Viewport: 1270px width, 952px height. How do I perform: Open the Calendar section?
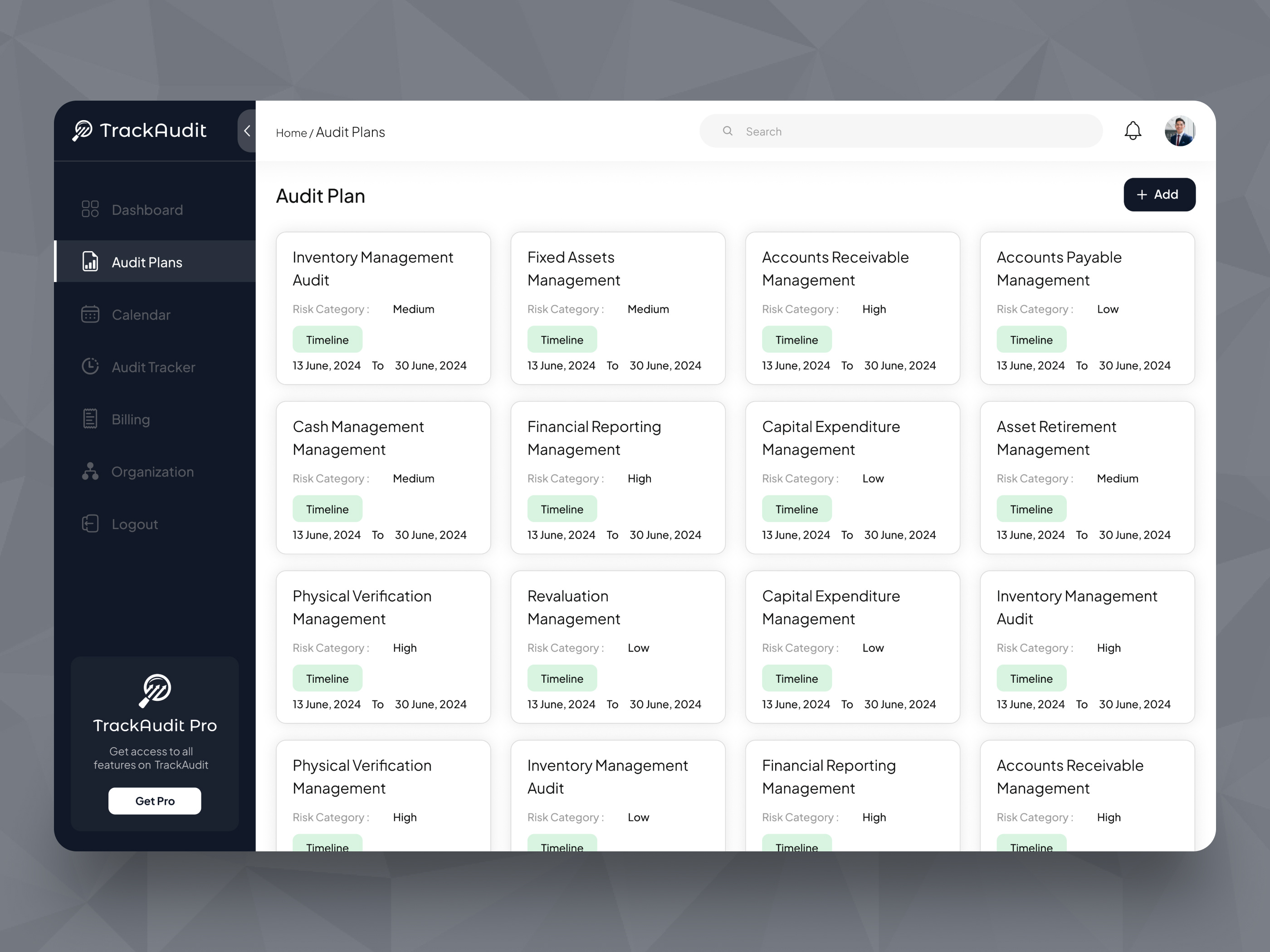[x=141, y=315]
